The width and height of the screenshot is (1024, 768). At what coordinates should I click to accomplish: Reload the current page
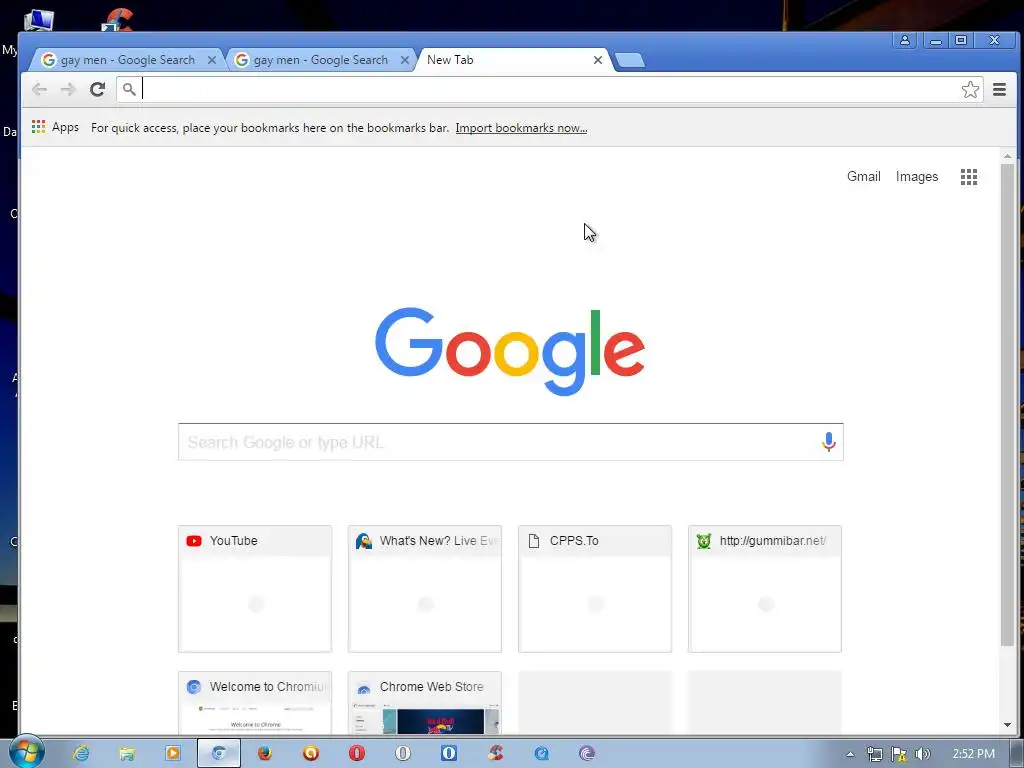click(97, 89)
